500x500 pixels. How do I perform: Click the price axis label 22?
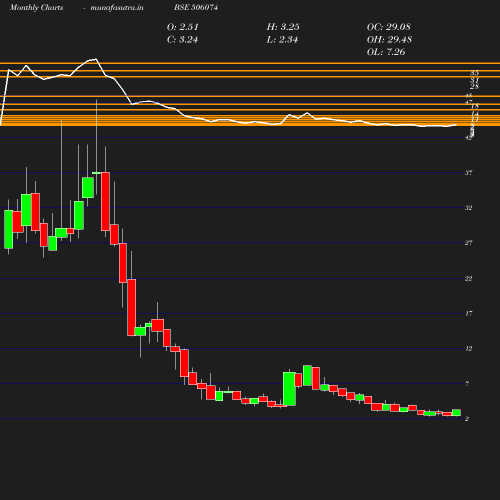tap(469, 278)
